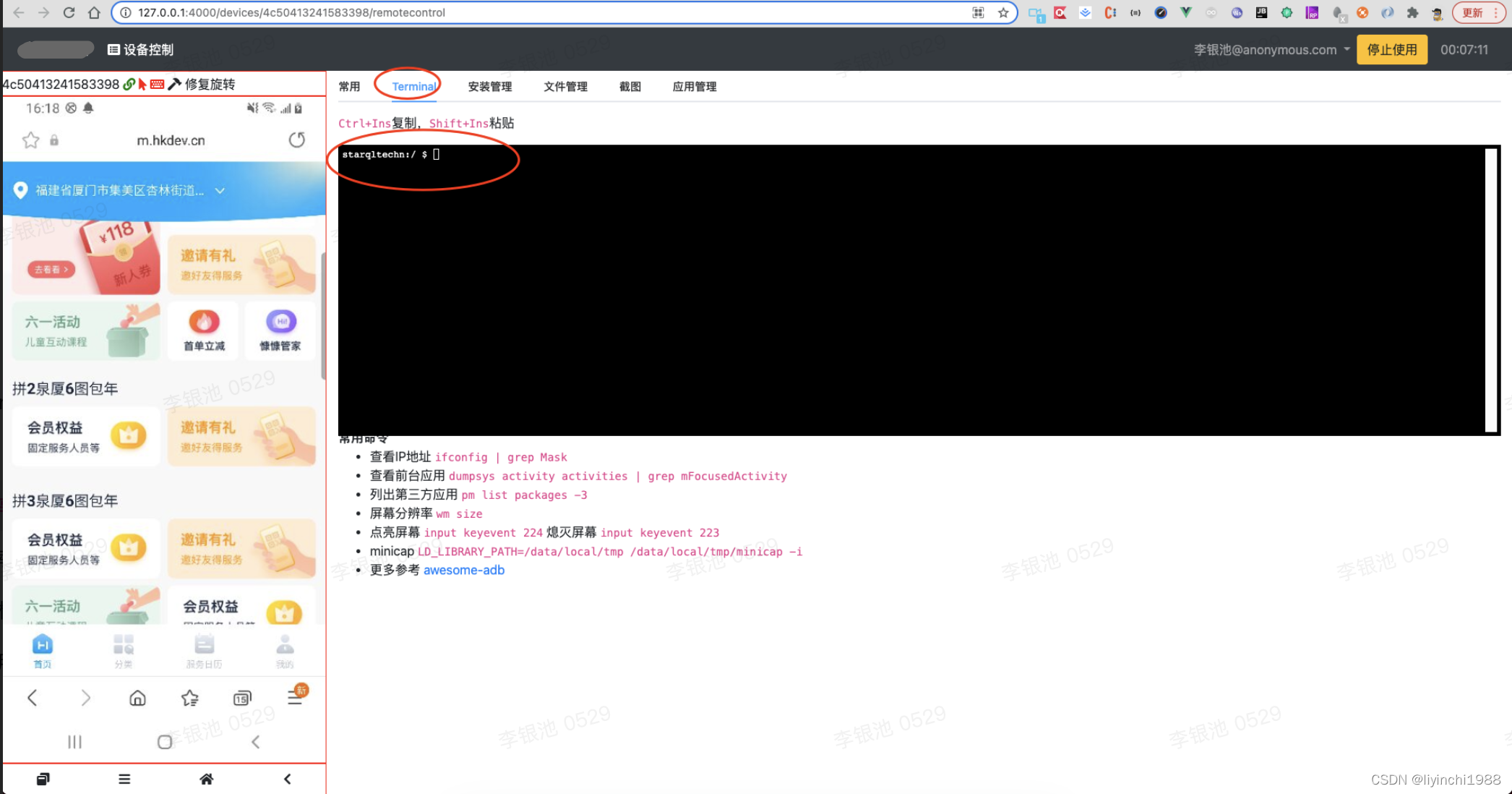The width and height of the screenshot is (1512, 794).
Task: Tap the 六一活动 儿童互动课程 card
Action: 86,331
